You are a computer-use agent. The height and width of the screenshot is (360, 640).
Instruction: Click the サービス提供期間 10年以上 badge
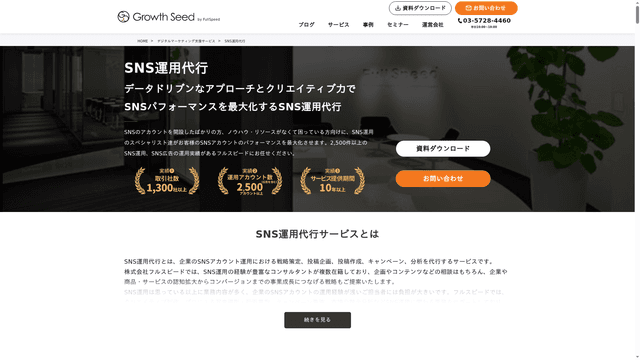click(x=333, y=180)
